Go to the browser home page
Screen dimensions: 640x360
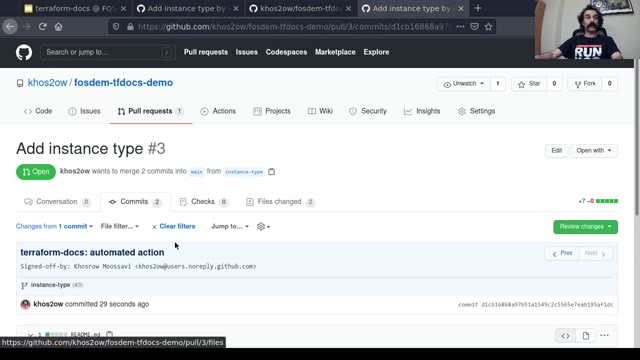pyautogui.click(x=58, y=27)
